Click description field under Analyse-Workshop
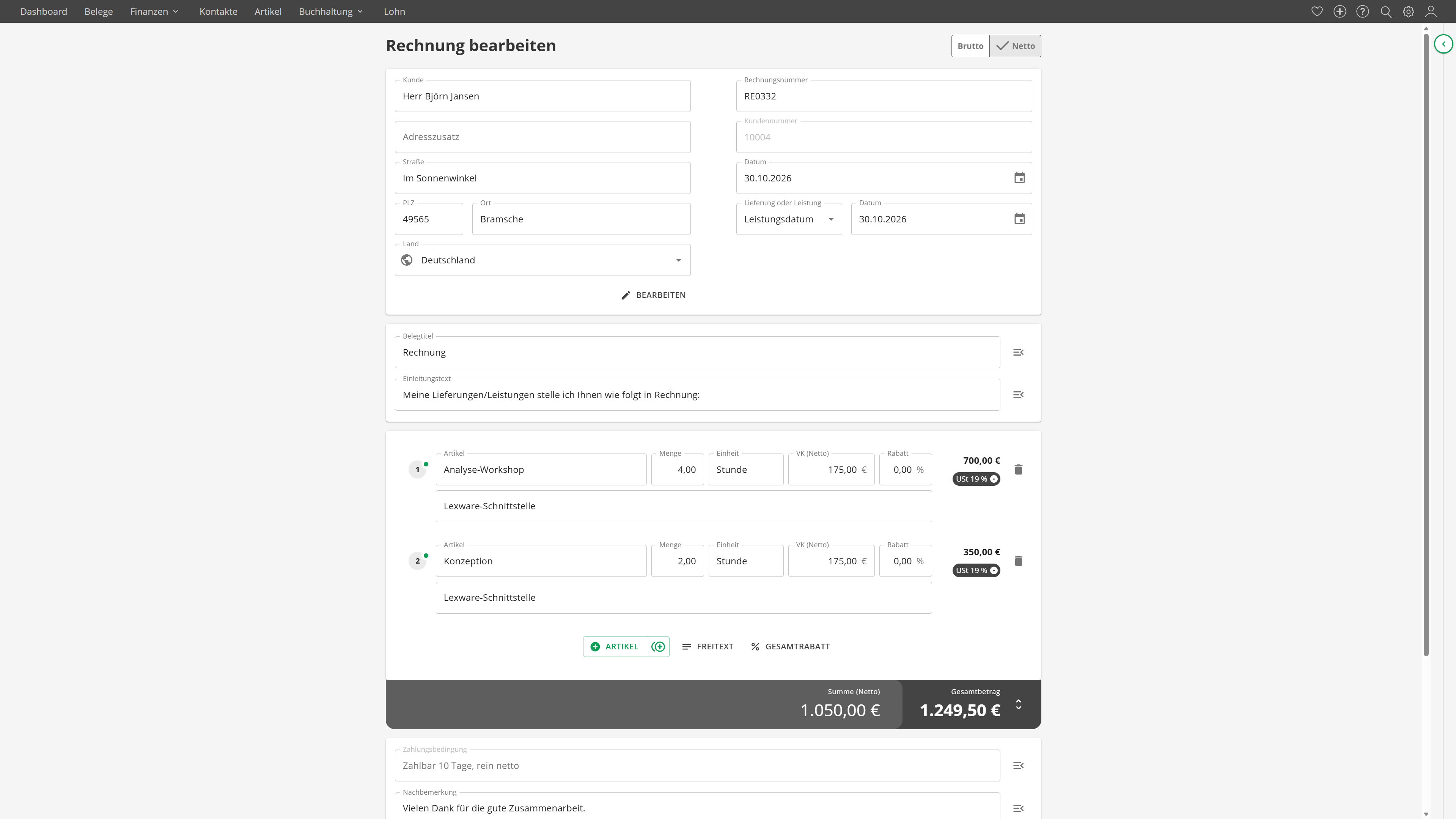The height and width of the screenshot is (819, 1456). click(x=684, y=506)
